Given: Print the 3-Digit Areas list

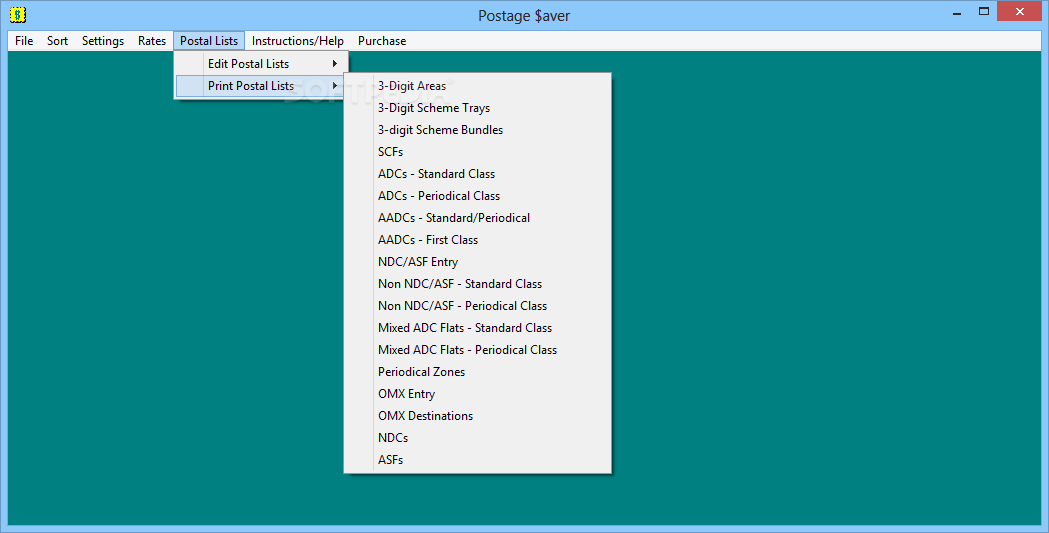Looking at the screenshot, I should (x=478, y=86).
